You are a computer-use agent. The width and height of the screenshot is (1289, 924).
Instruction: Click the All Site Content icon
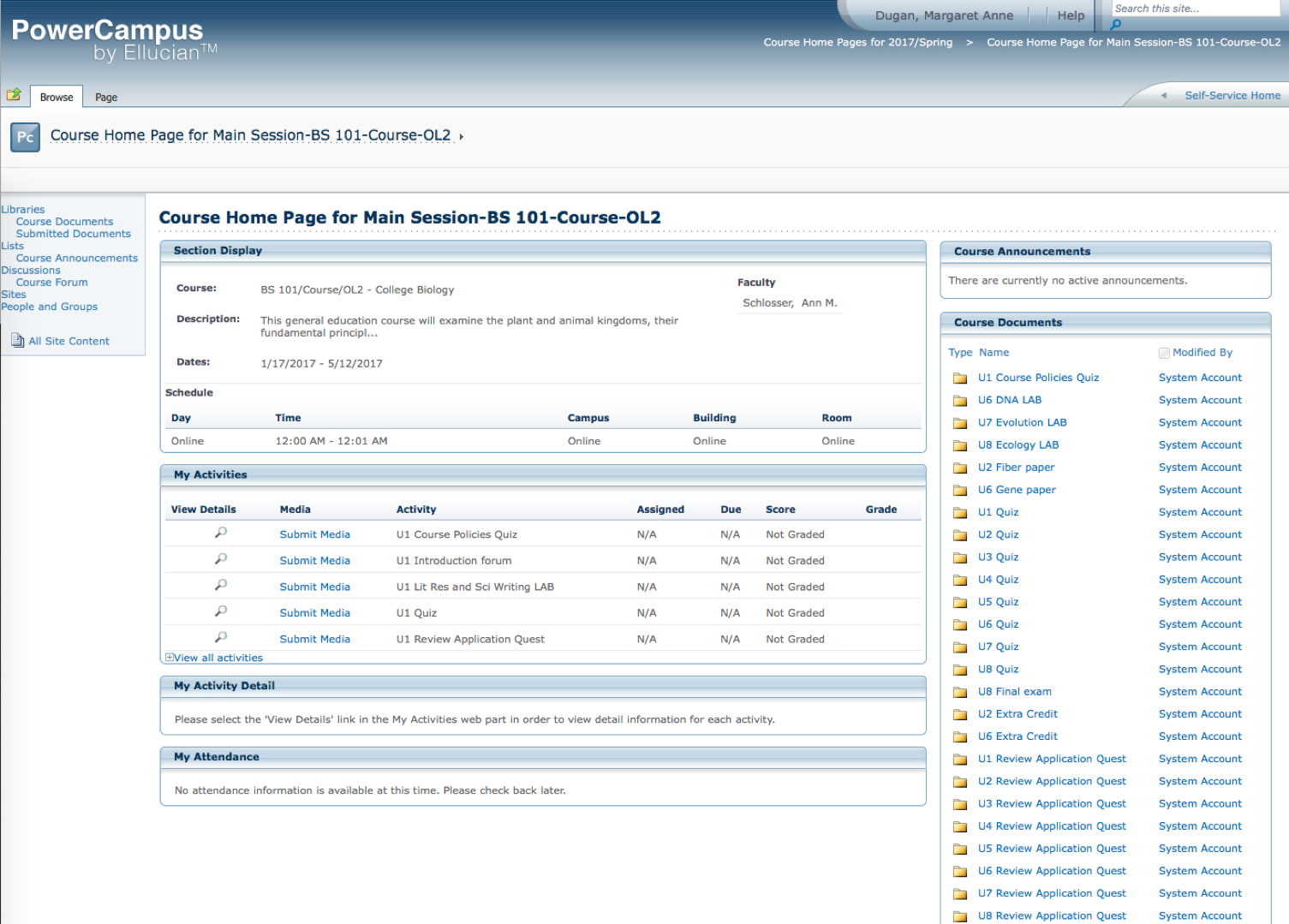(x=17, y=341)
